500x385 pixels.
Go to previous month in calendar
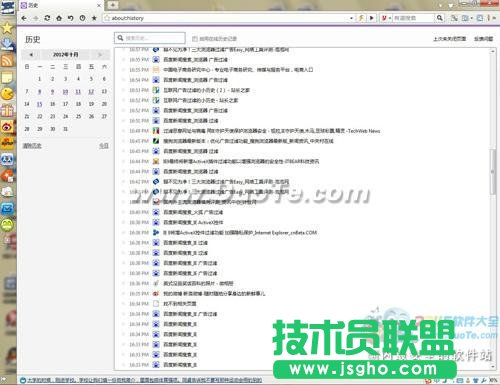31,54
